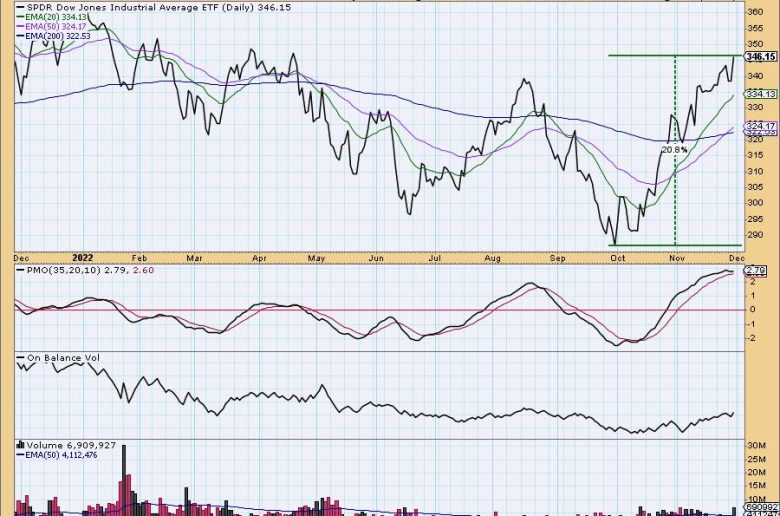
Task: Click the 20.8% gain annotation
Action: click(675, 149)
